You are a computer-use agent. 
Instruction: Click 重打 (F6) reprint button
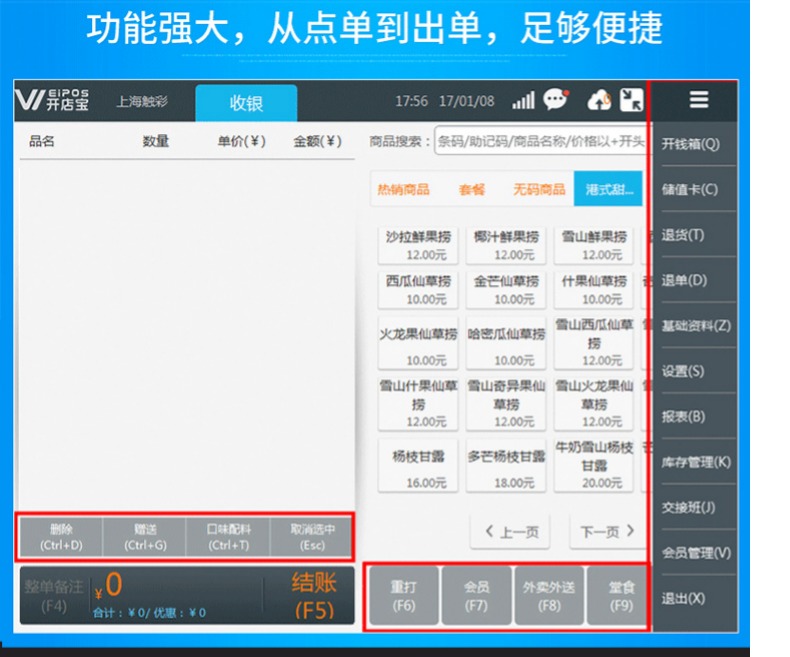[x=404, y=596]
